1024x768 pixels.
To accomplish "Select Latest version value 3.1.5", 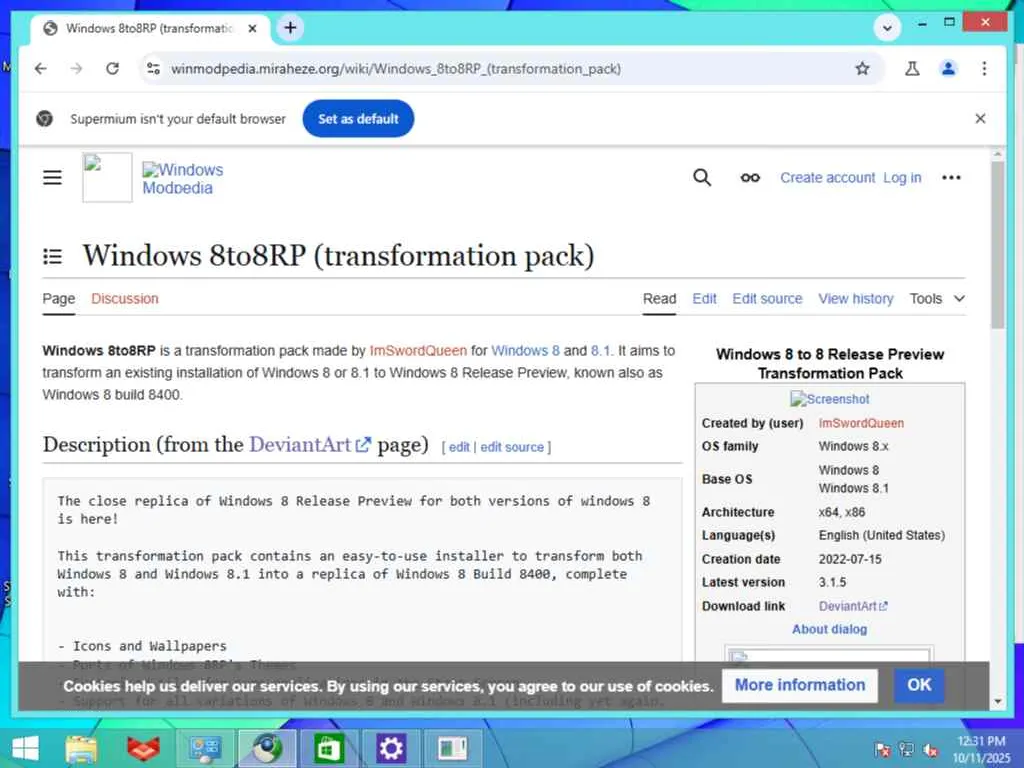I will [x=832, y=582].
